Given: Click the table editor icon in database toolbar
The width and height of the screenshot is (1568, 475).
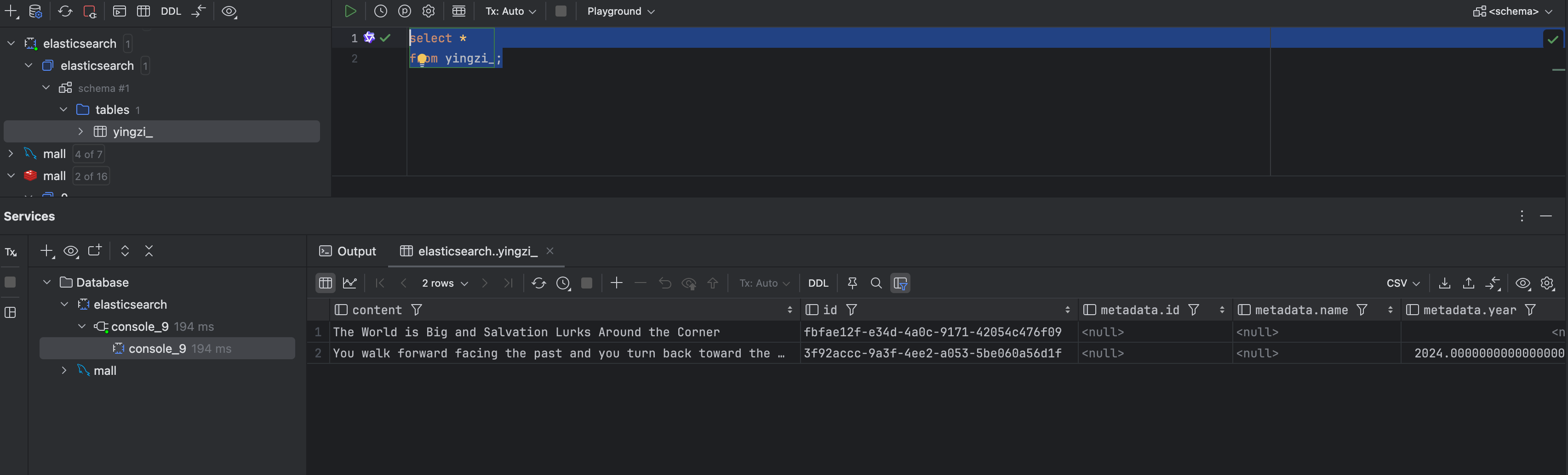Looking at the screenshot, I should [x=143, y=11].
